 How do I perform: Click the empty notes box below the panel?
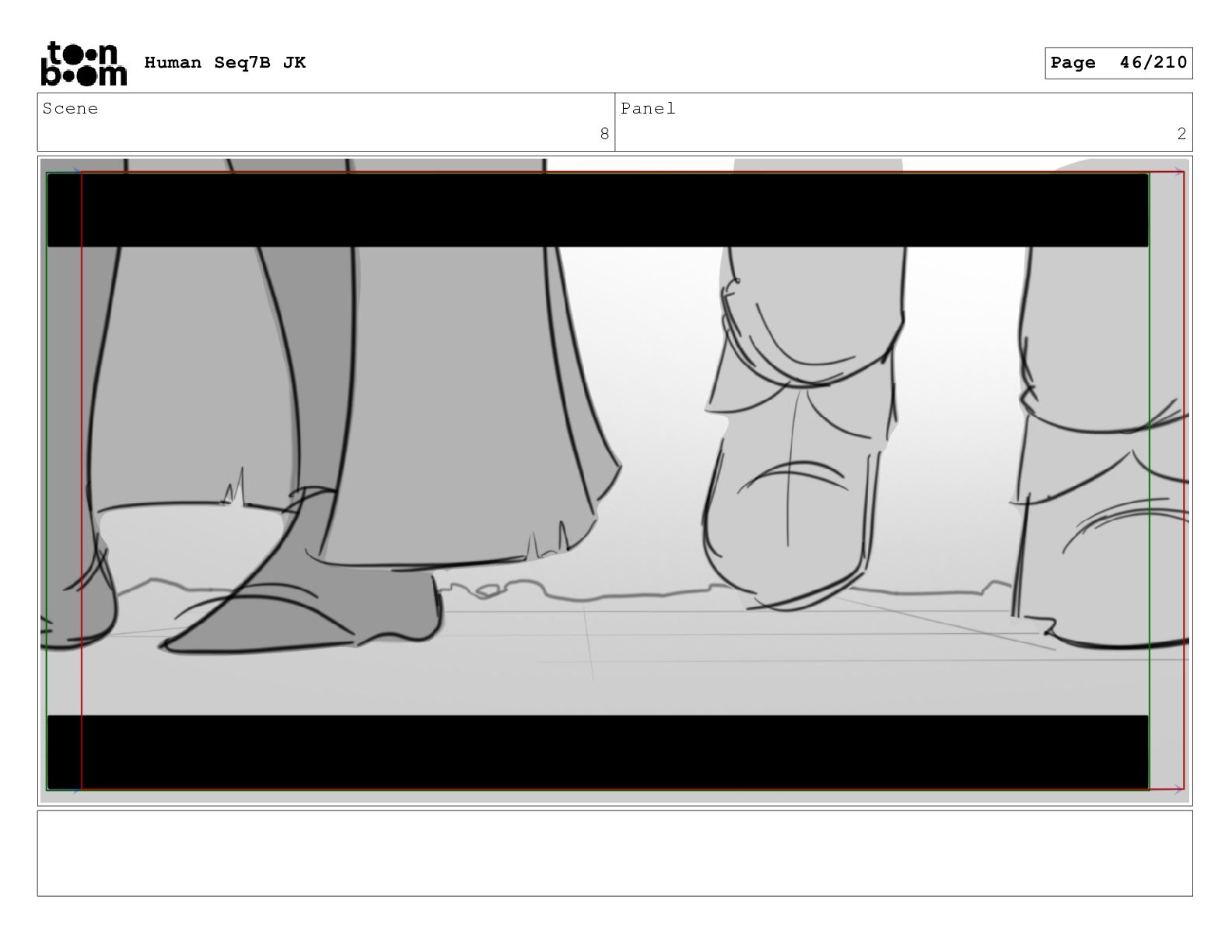coord(614,853)
